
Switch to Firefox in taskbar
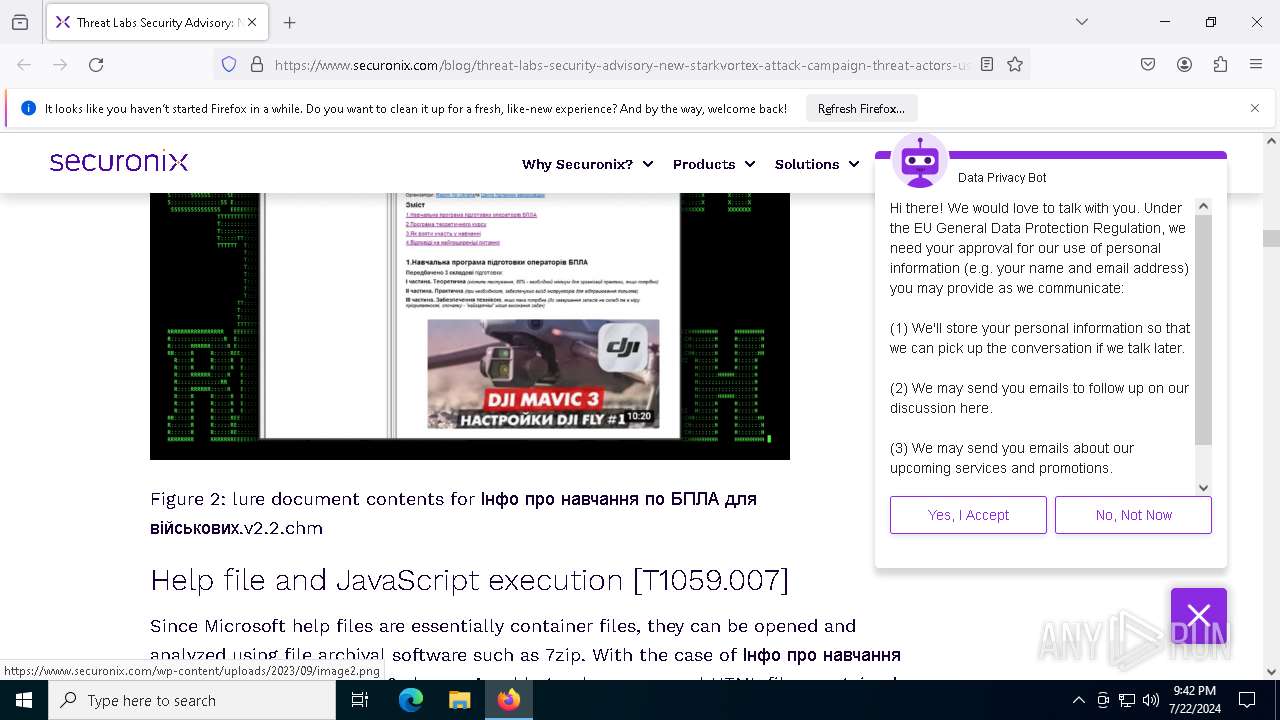pos(508,700)
